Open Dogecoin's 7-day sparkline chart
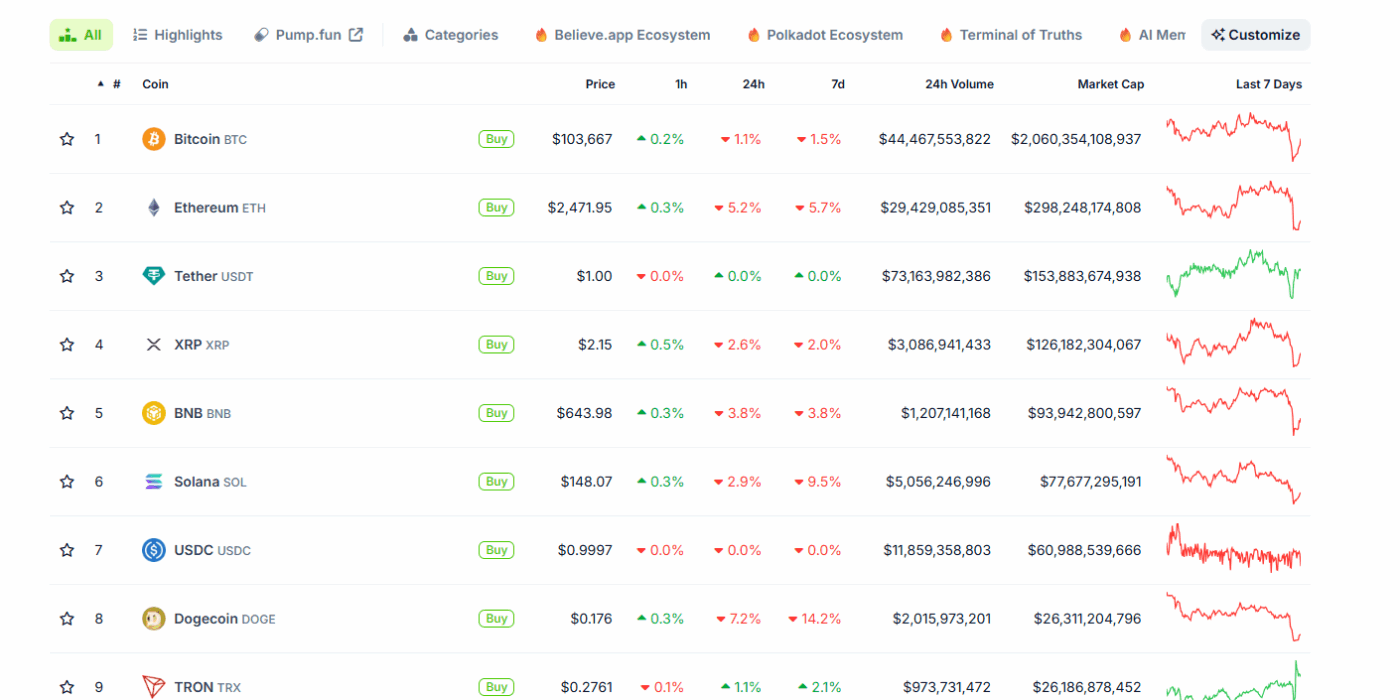Screen dimensions: 1400x700 (1234, 617)
